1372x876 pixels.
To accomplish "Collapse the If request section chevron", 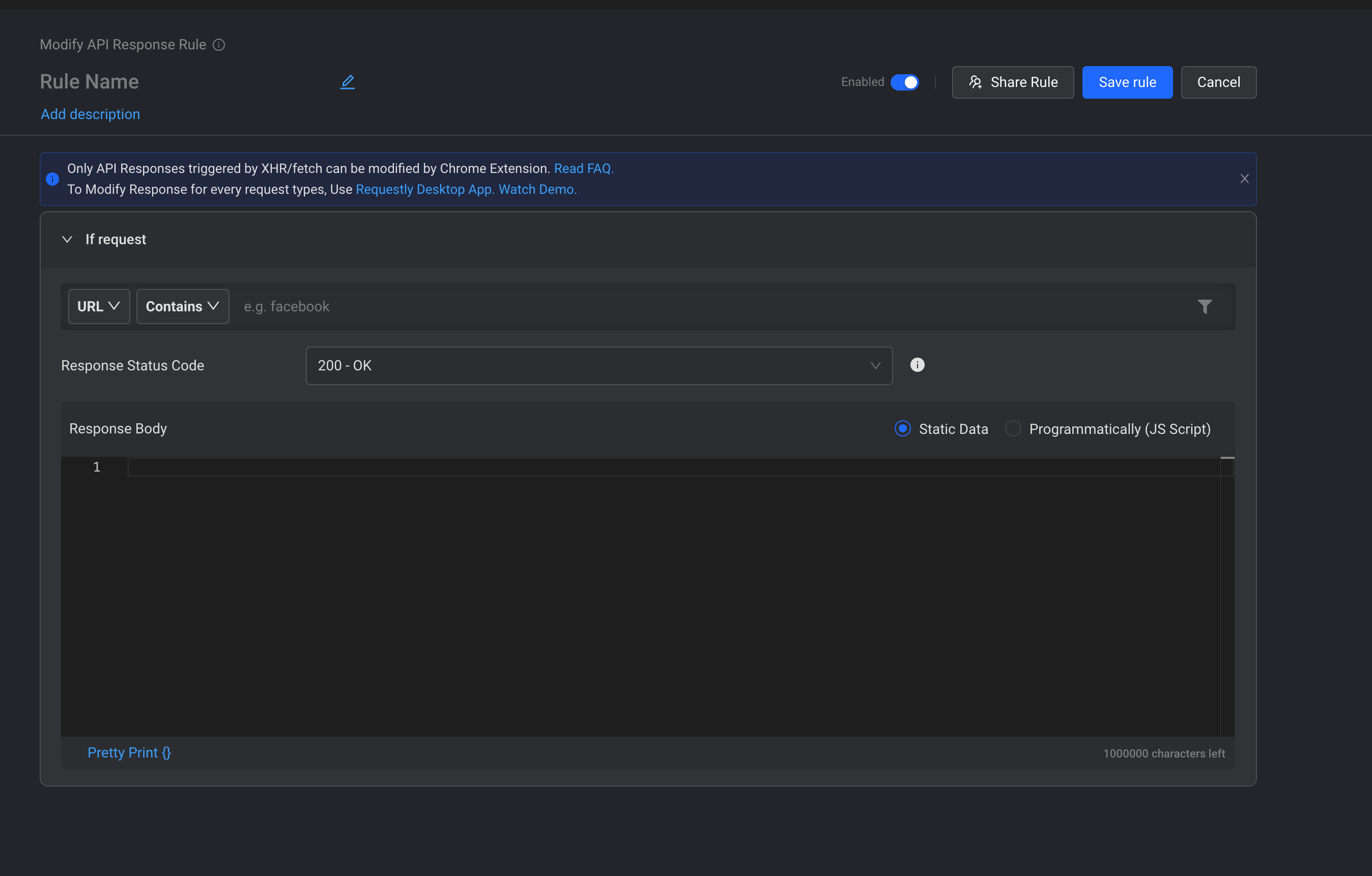I will tap(67, 239).
